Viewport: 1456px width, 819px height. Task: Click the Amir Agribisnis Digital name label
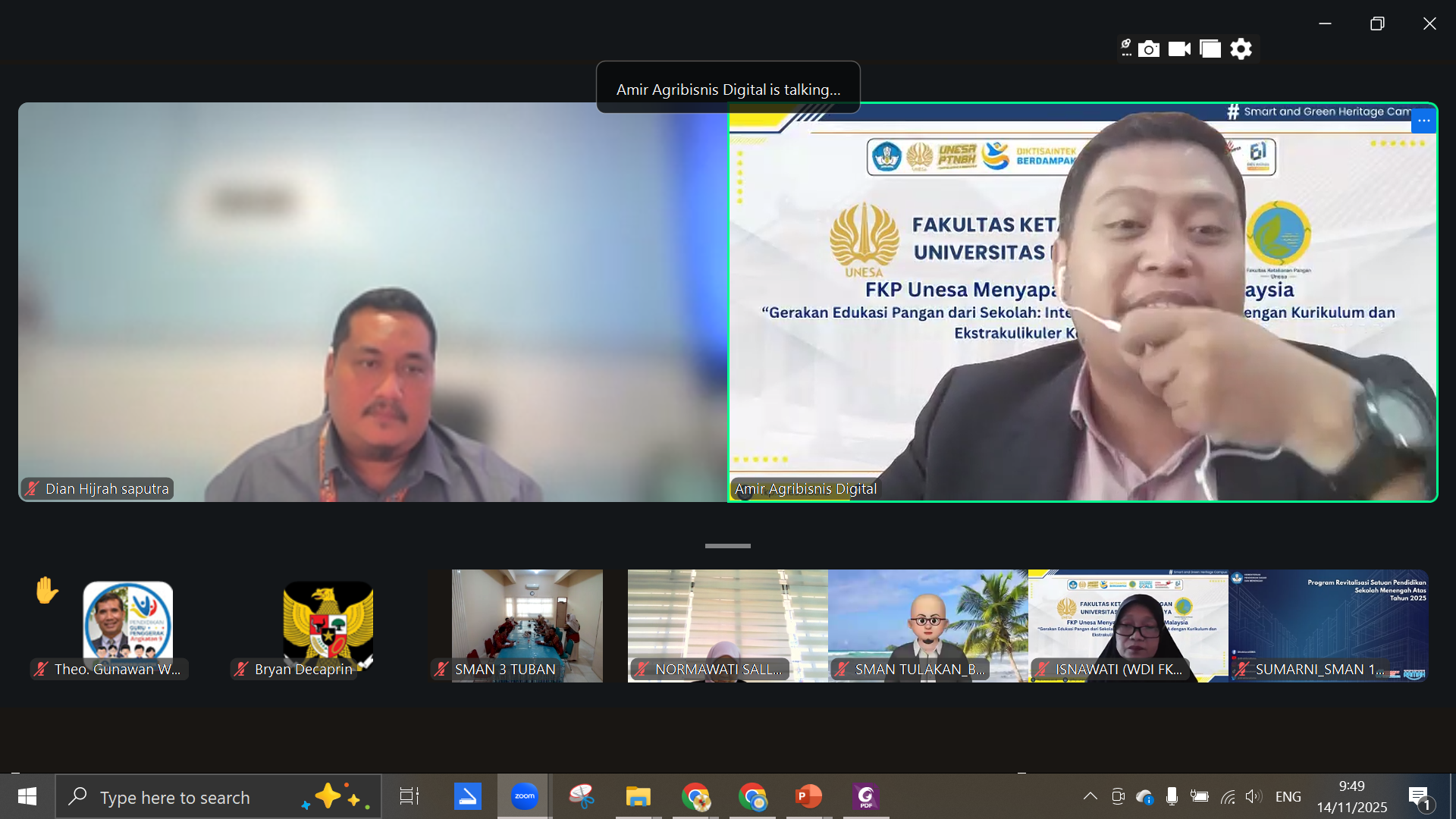tap(805, 489)
